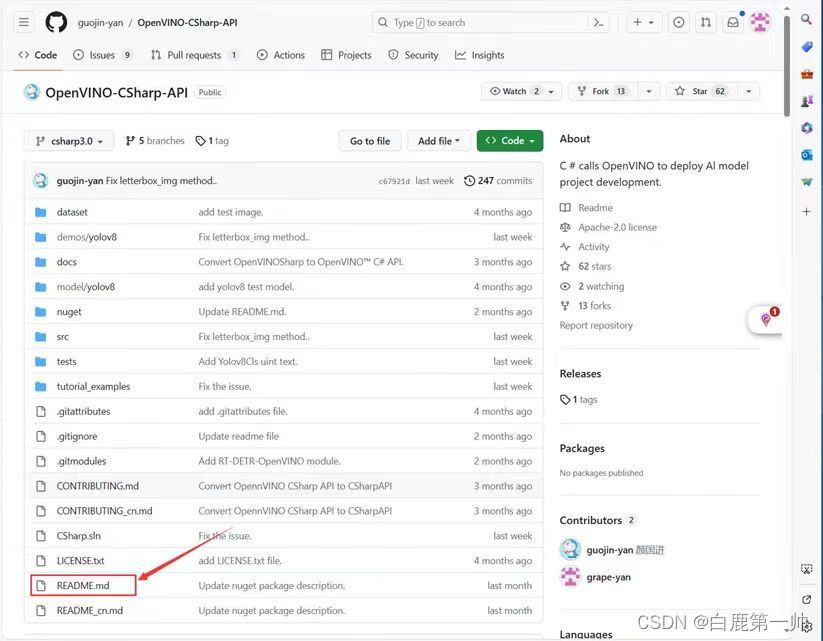This screenshot has height=641, width=823.
Task: Open the command palette icon
Action: pyautogui.click(x=598, y=23)
